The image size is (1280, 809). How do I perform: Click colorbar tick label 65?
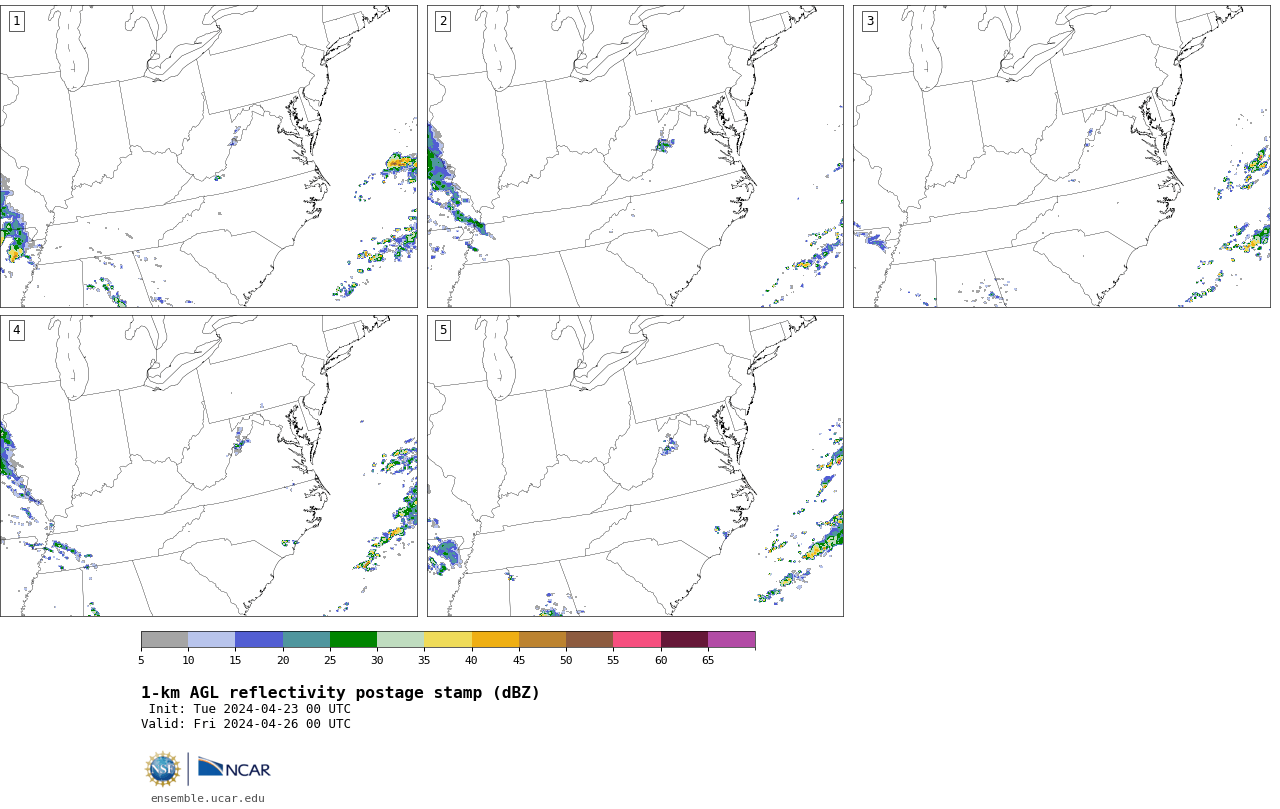708,660
